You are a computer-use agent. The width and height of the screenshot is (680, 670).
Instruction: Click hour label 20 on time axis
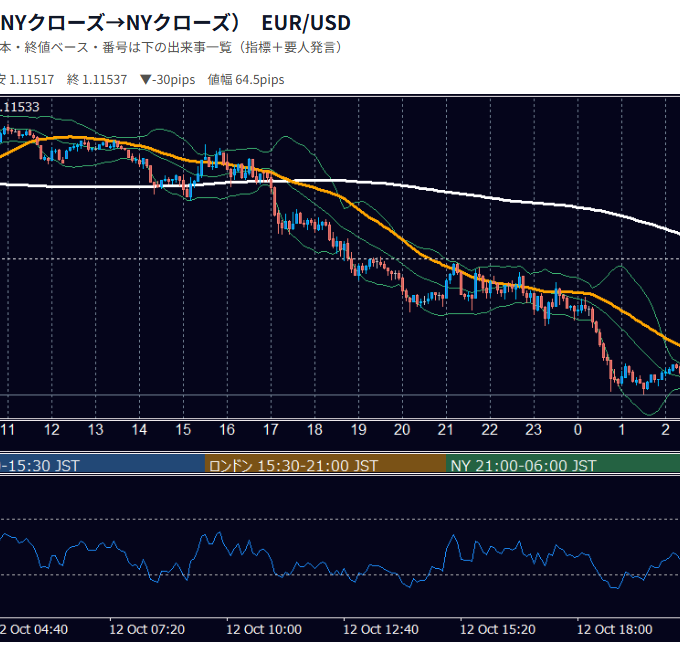pos(402,430)
